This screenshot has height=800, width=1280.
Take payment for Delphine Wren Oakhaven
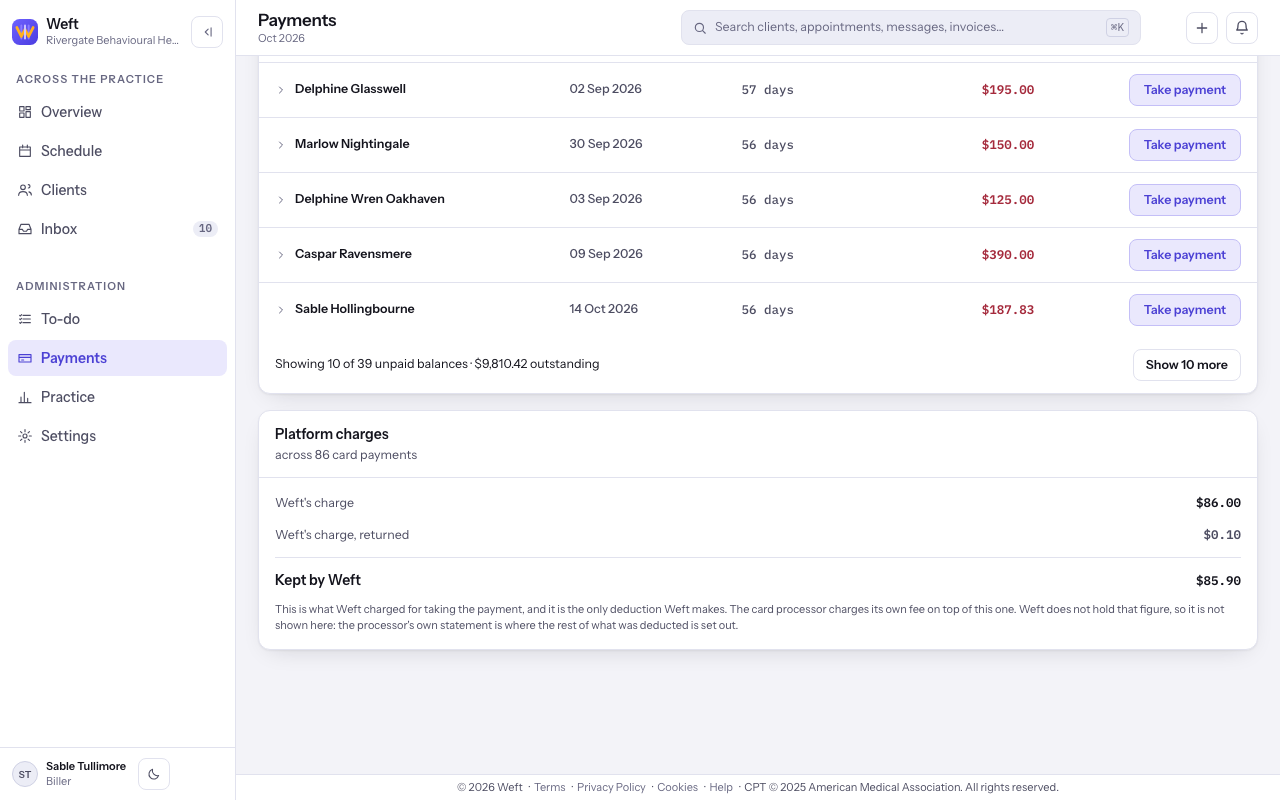coord(1185,200)
